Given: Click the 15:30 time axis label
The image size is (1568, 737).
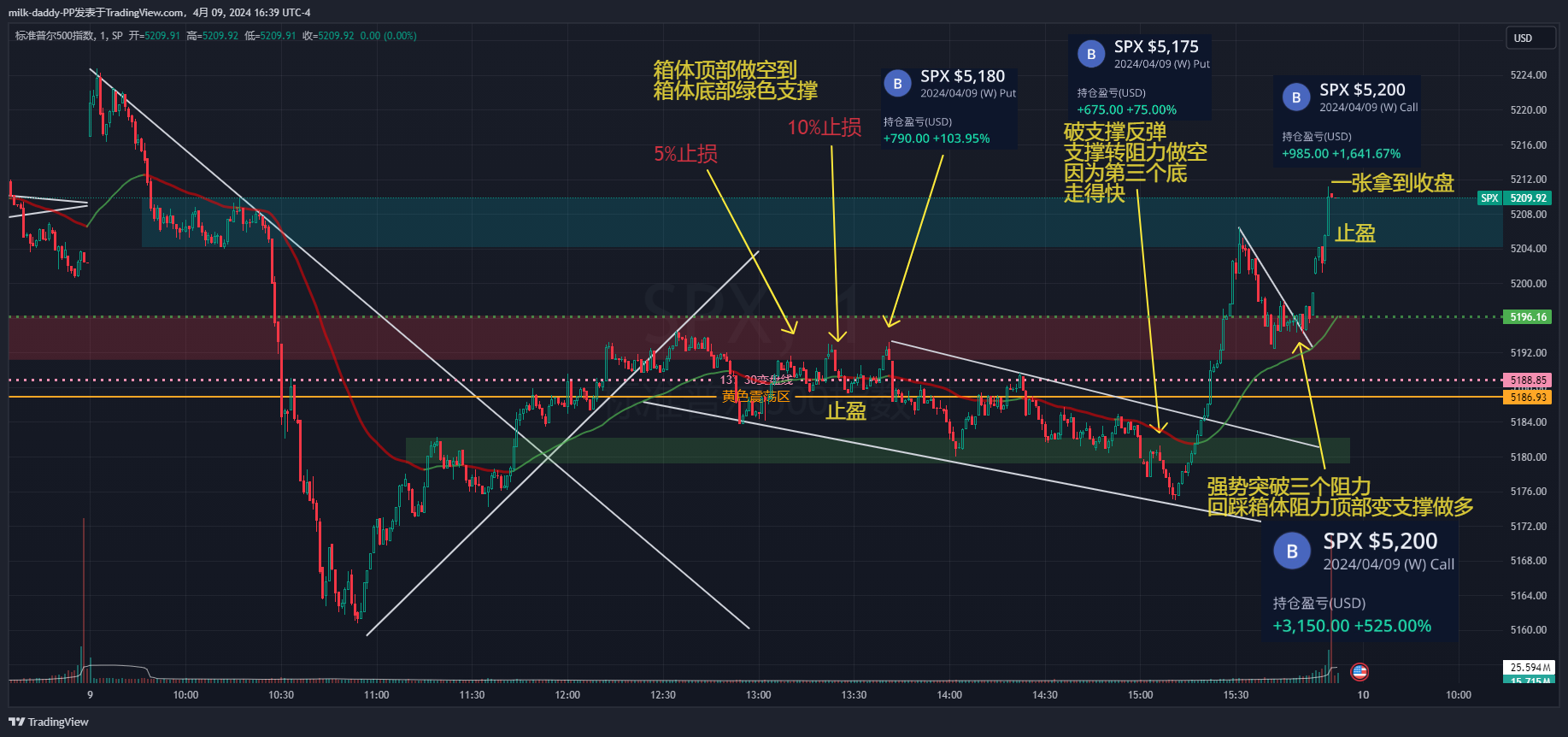Looking at the screenshot, I should 1236,695.
